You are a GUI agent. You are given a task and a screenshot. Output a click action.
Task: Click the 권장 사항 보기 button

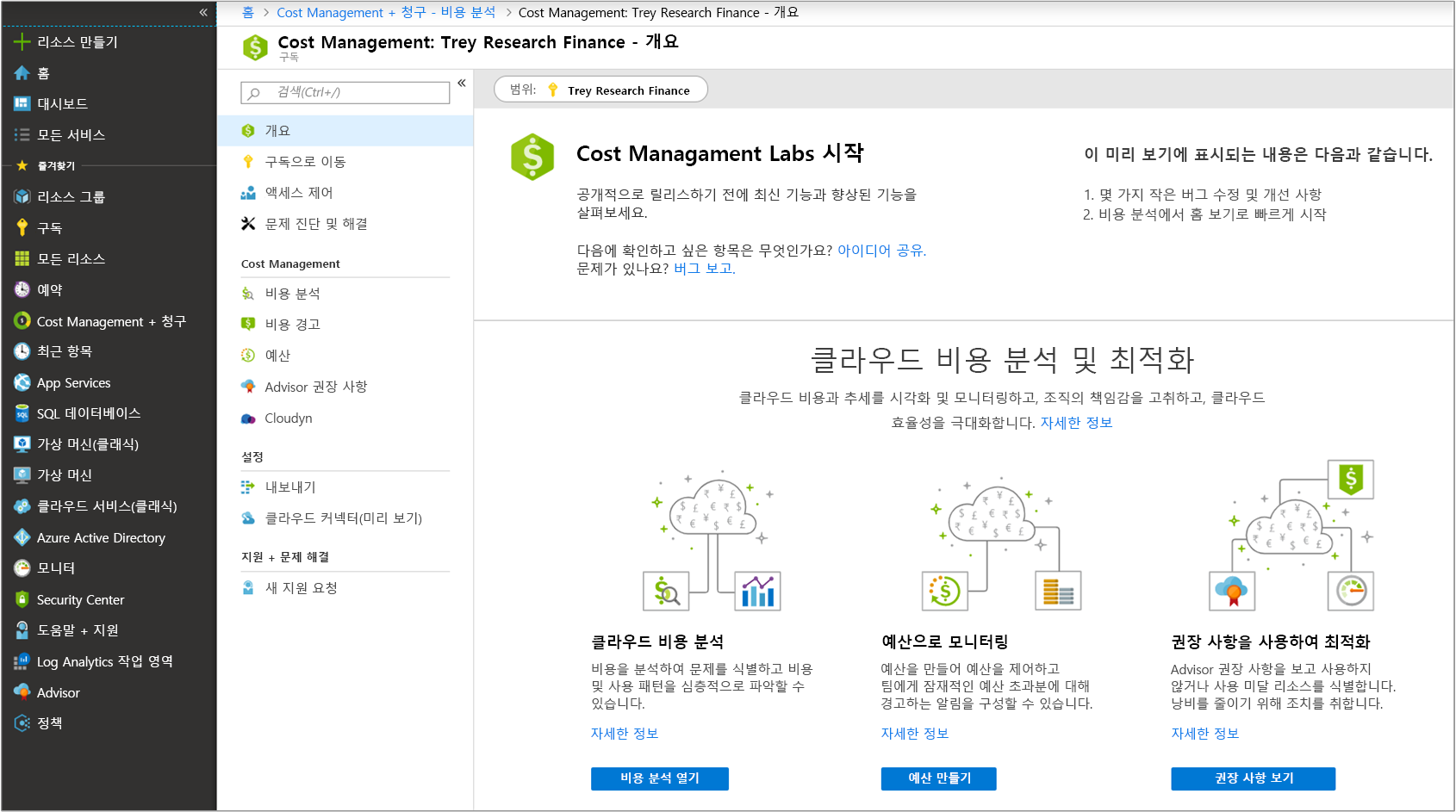(1254, 778)
